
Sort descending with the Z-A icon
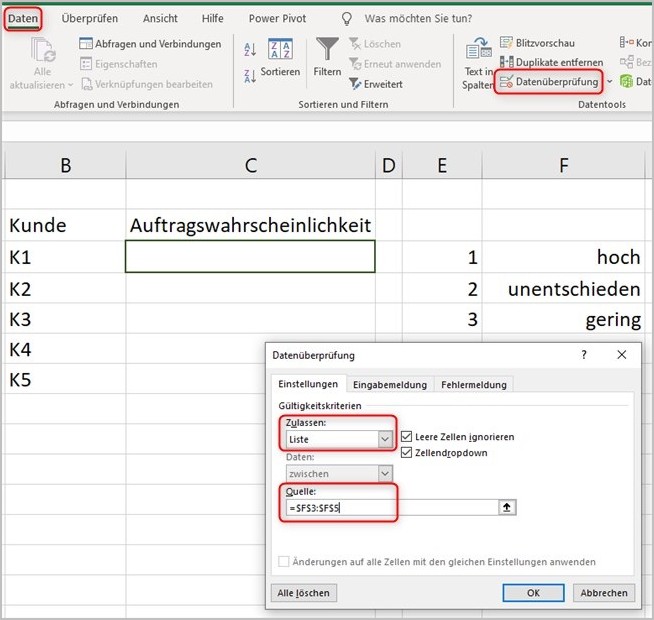250,76
